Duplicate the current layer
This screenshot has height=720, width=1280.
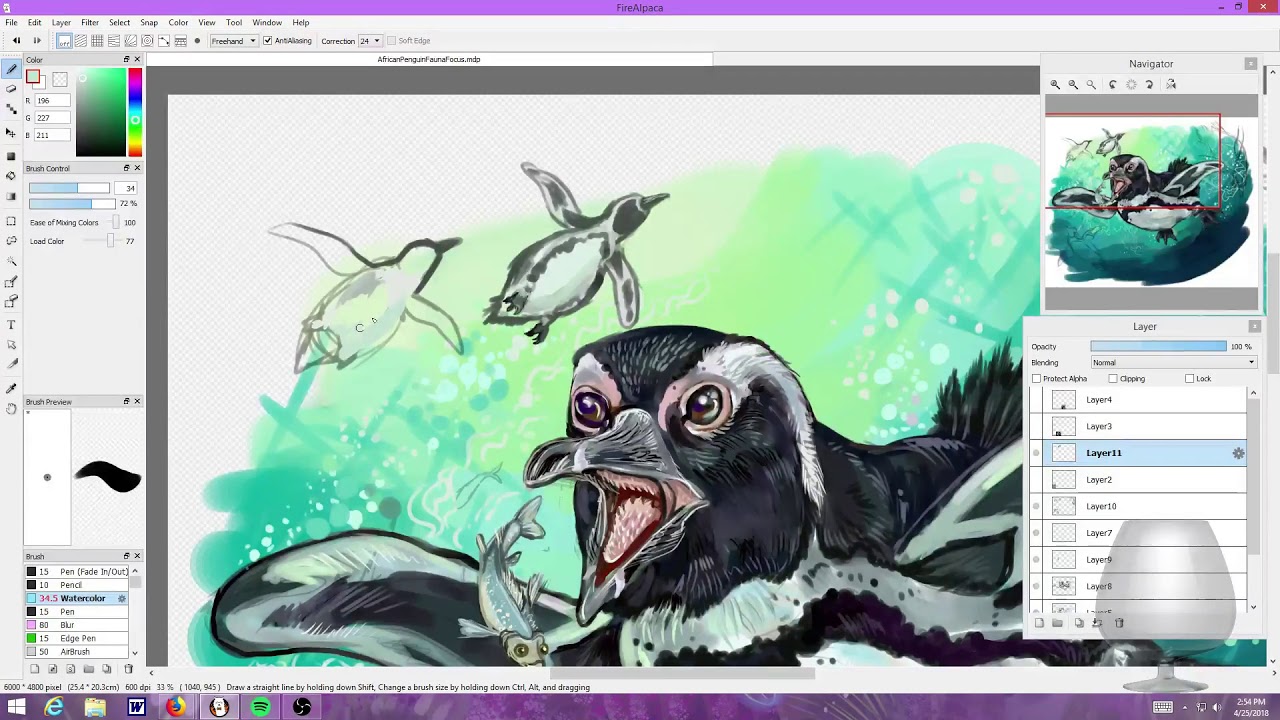[x=1078, y=623]
